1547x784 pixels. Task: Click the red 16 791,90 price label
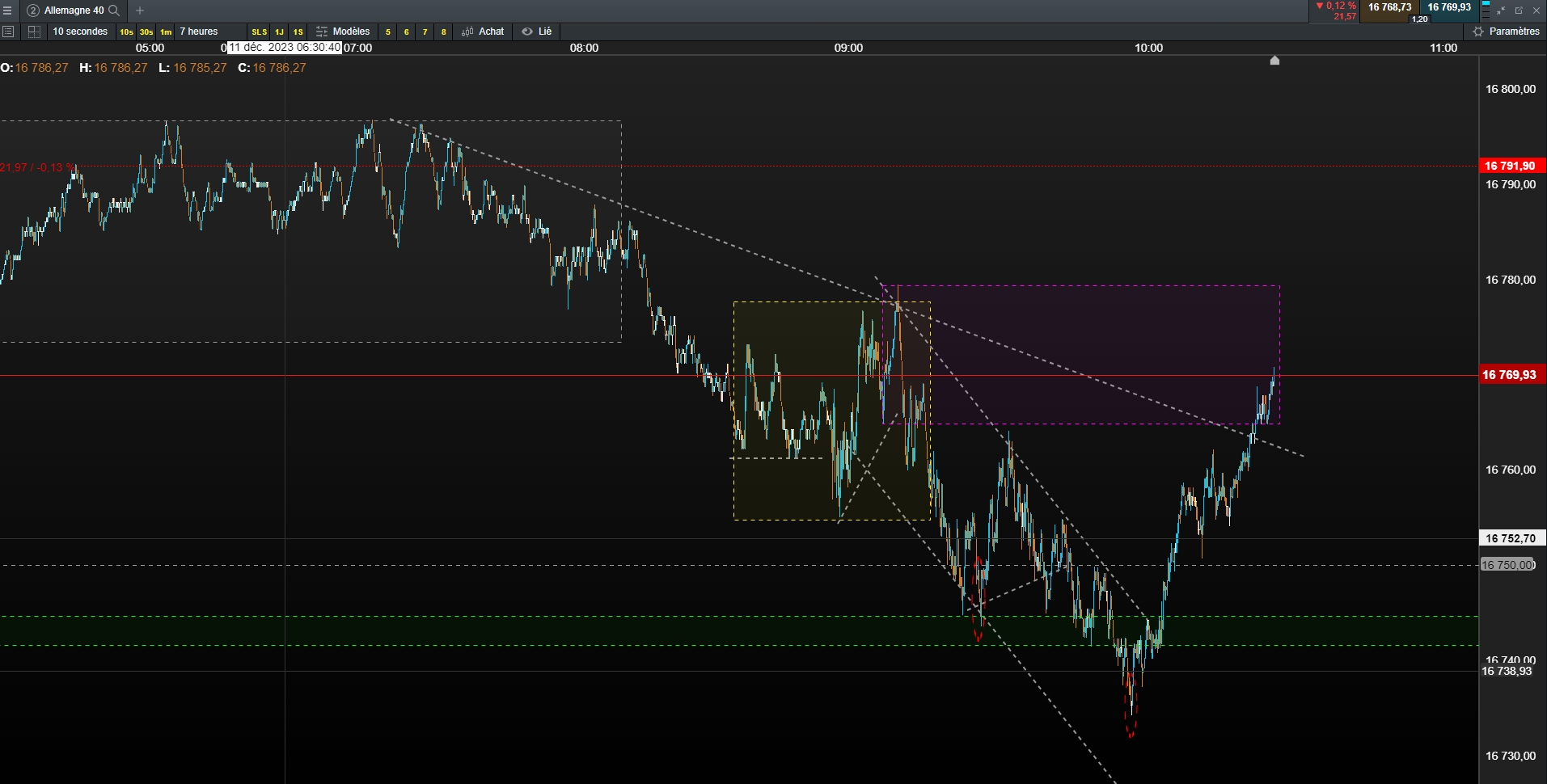(x=1511, y=166)
